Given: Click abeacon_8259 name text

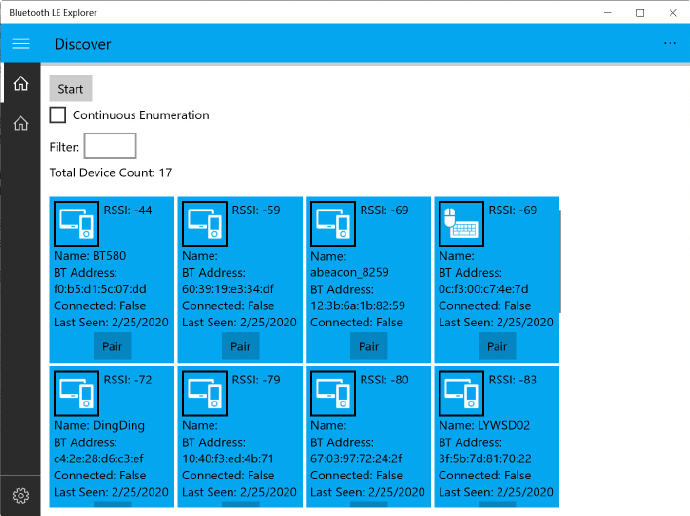Looking at the screenshot, I should pos(349,273).
